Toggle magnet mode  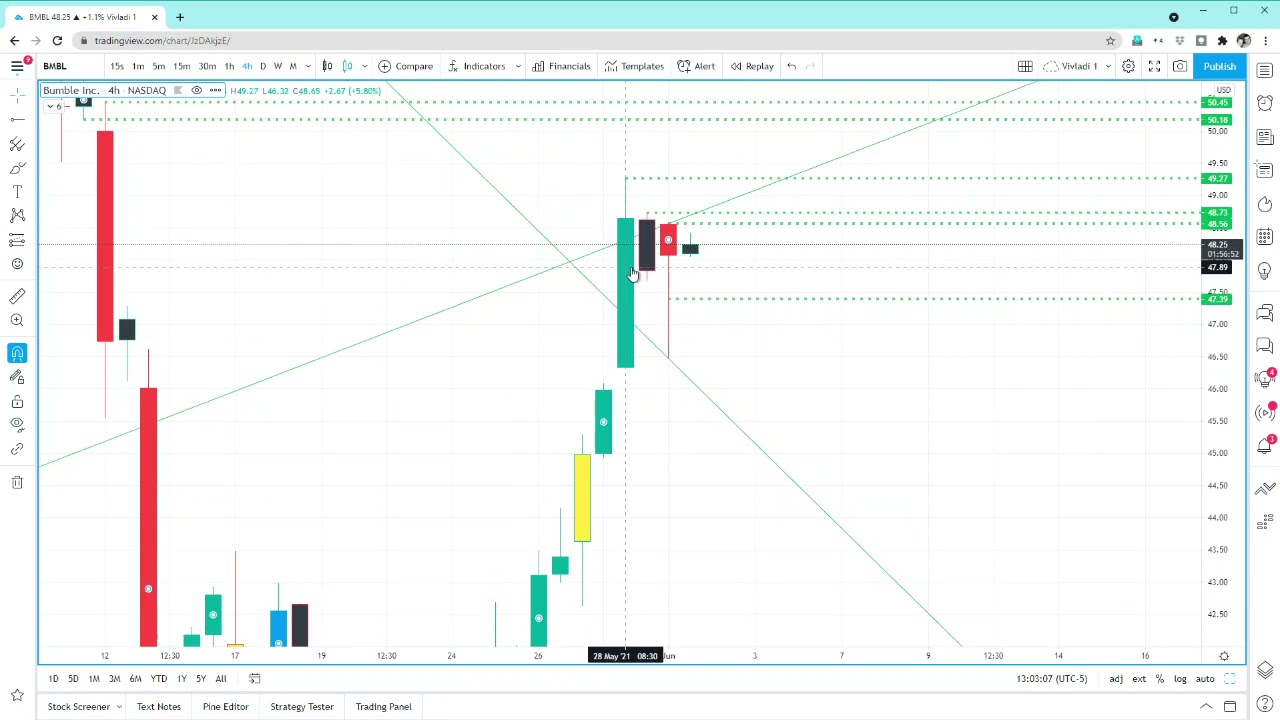17,353
